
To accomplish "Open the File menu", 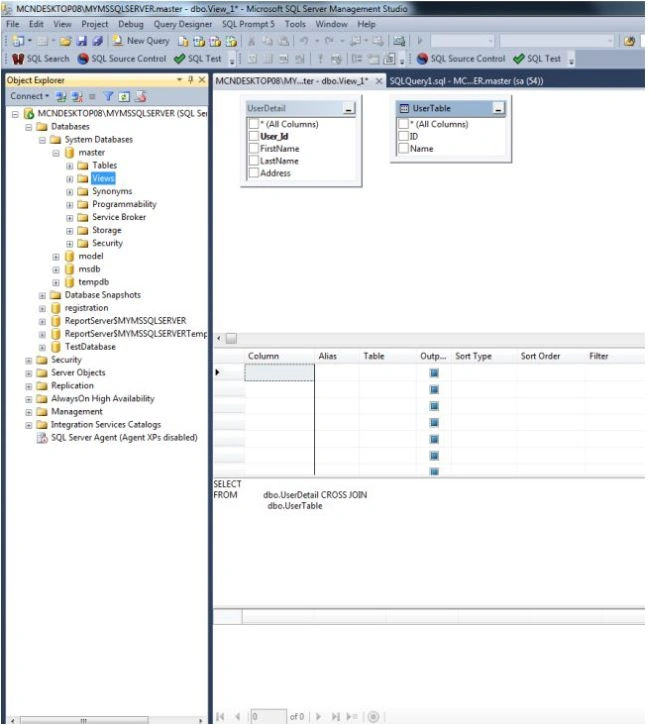I will pyautogui.click(x=12, y=24).
